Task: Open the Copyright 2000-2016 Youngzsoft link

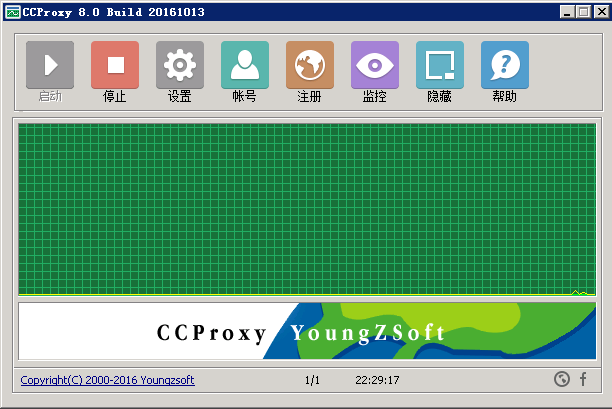Action: click(x=107, y=380)
